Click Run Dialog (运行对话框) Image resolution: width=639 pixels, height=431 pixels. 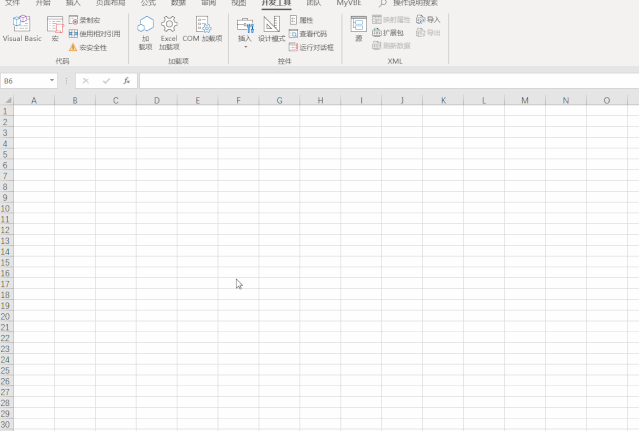(x=312, y=47)
